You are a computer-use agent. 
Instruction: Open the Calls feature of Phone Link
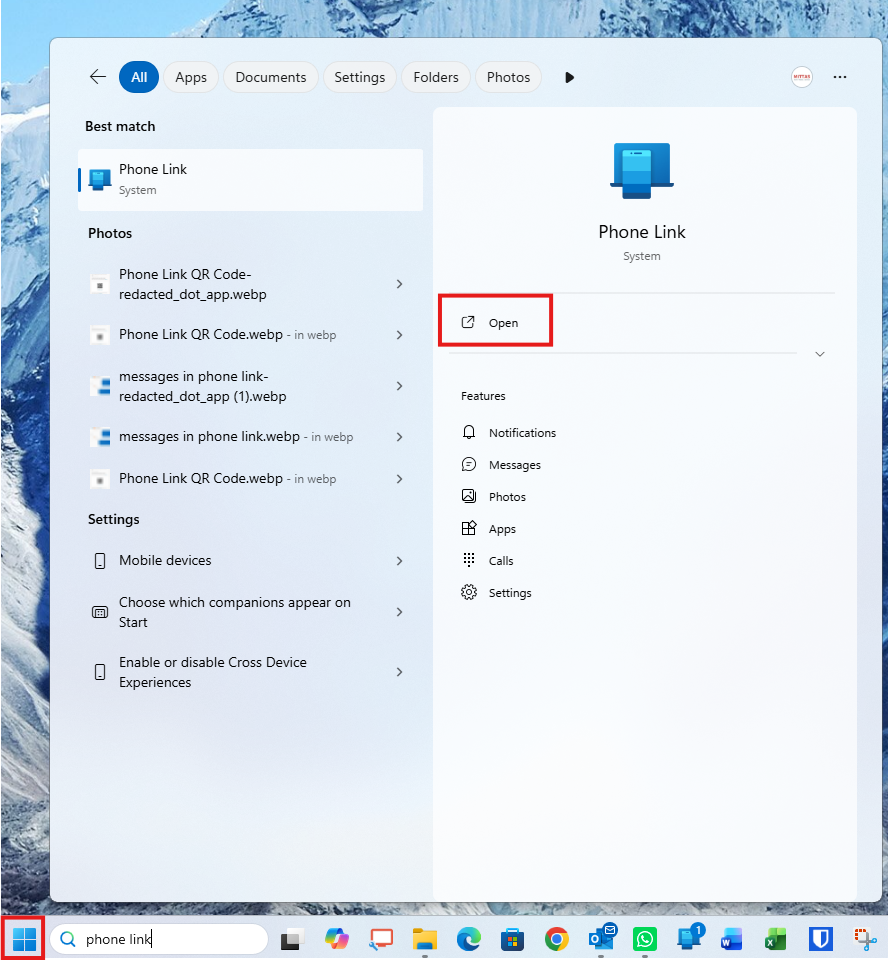(487, 561)
